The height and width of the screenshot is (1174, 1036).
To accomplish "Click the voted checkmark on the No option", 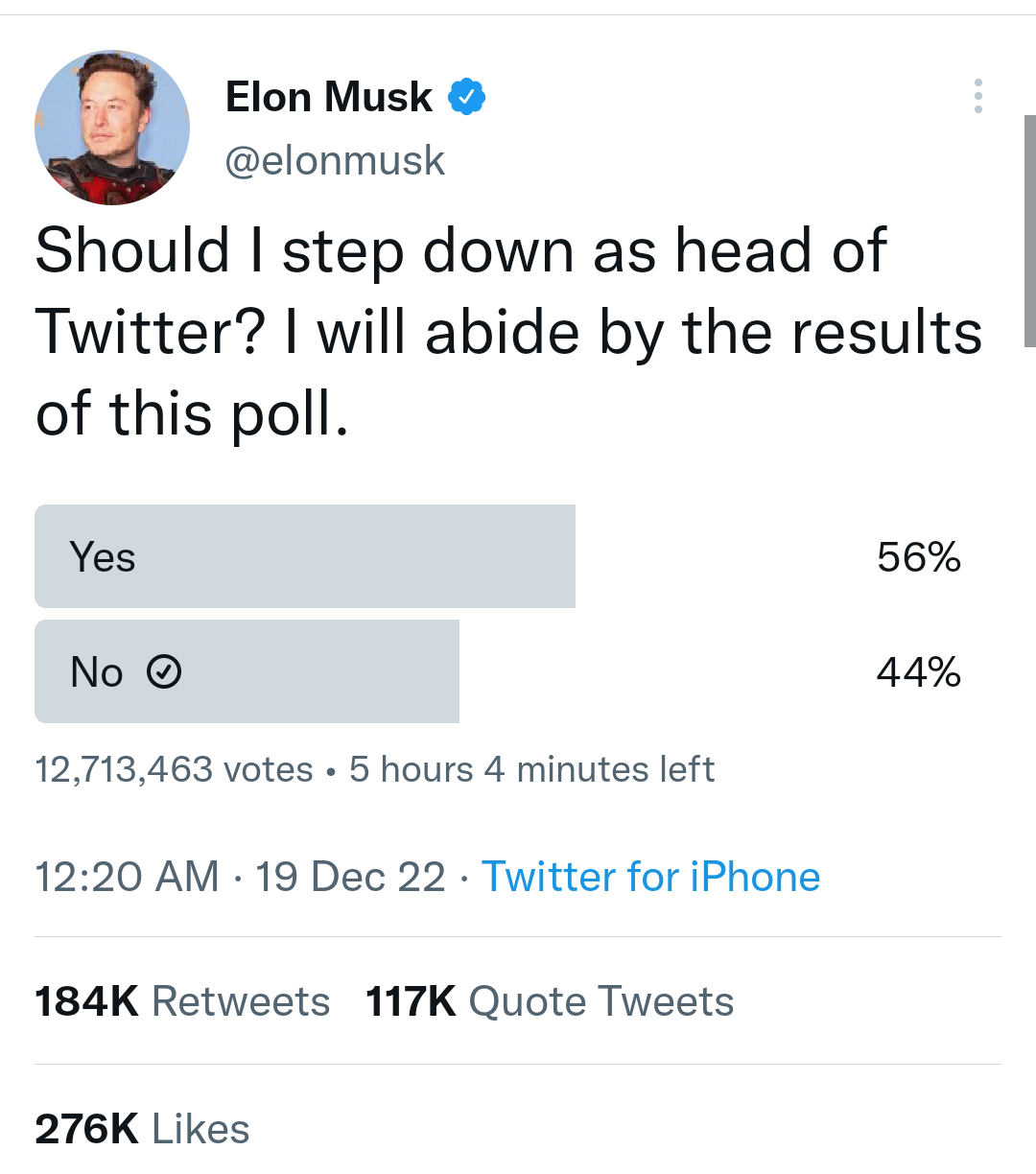I will (166, 671).
